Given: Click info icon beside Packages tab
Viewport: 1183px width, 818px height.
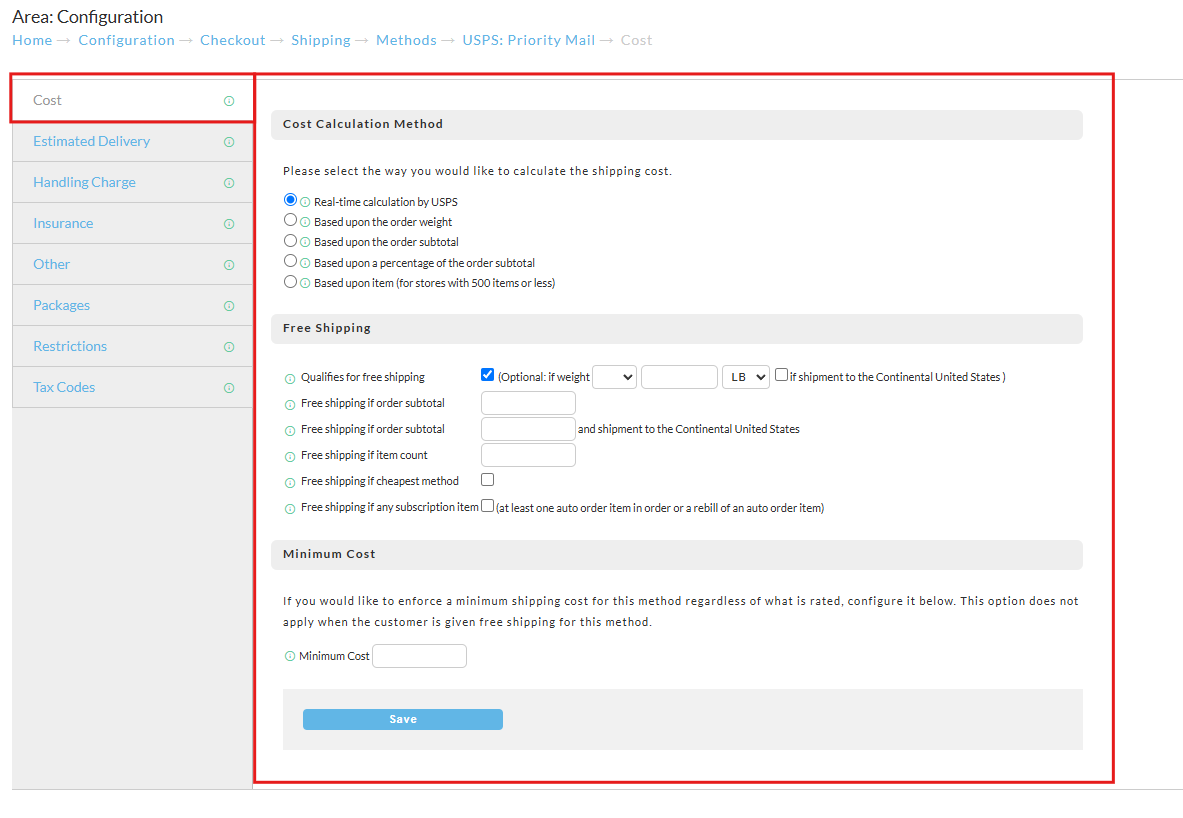Looking at the screenshot, I should click(x=229, y=306).
